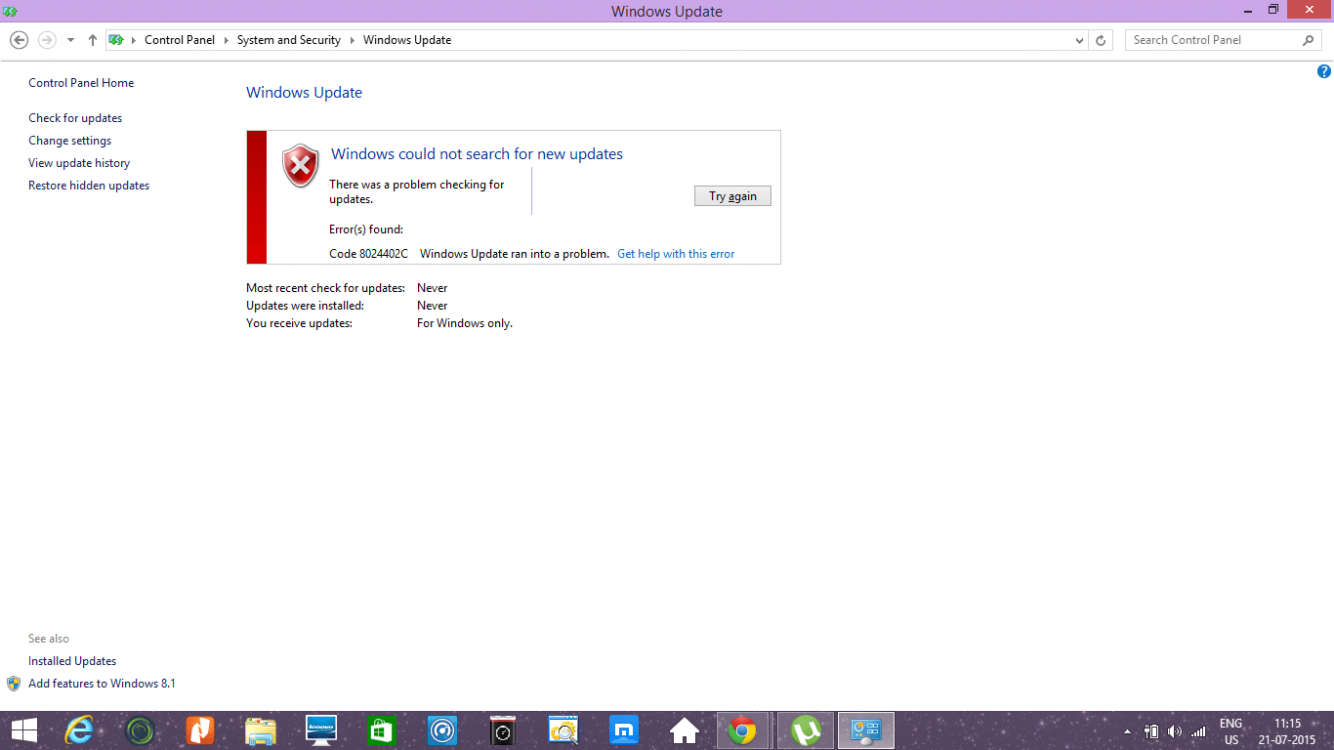Click the Control Panel taskbar button
The image size is (1334, 750).
(866, 731)
